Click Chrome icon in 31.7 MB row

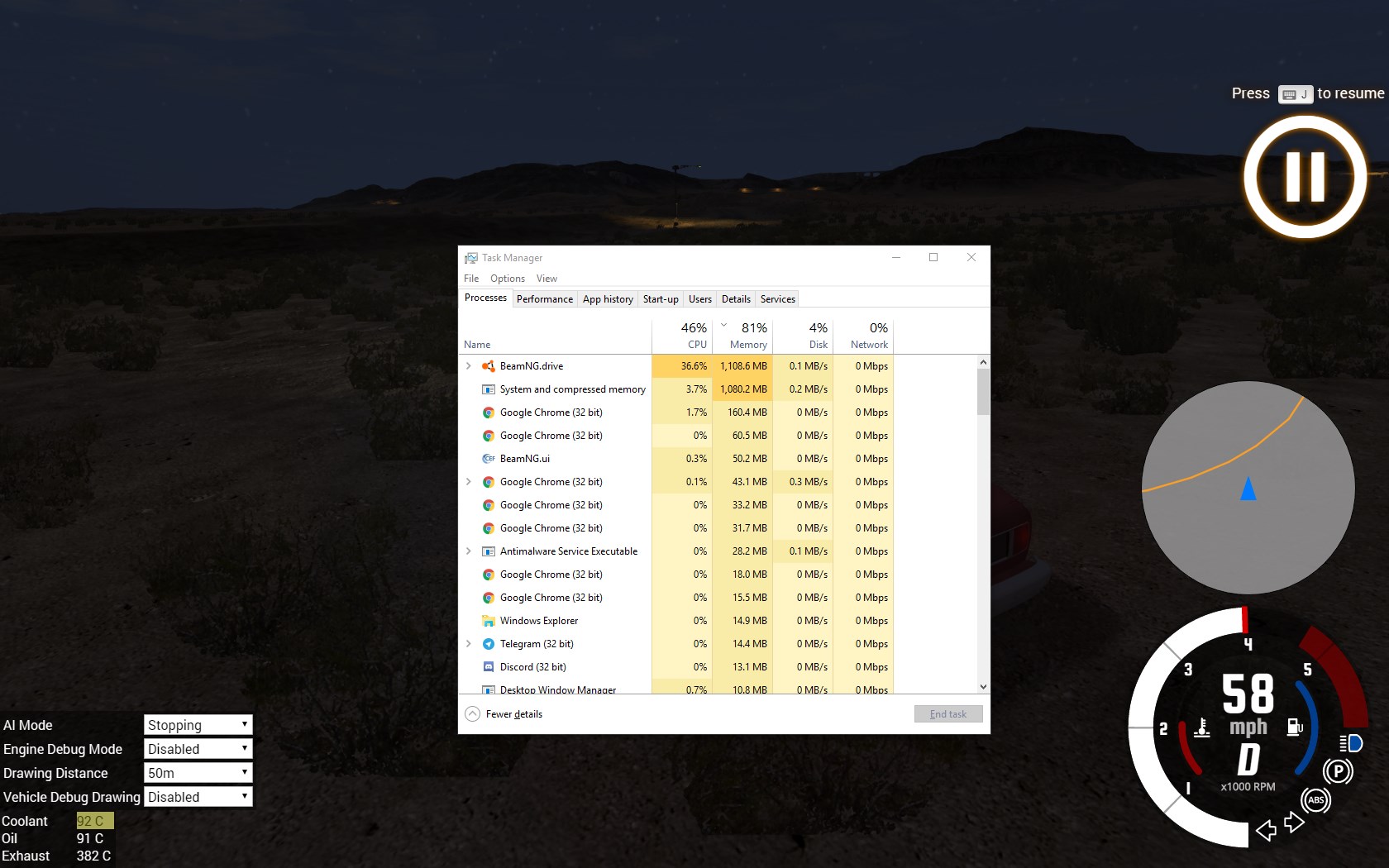point(489,528)
